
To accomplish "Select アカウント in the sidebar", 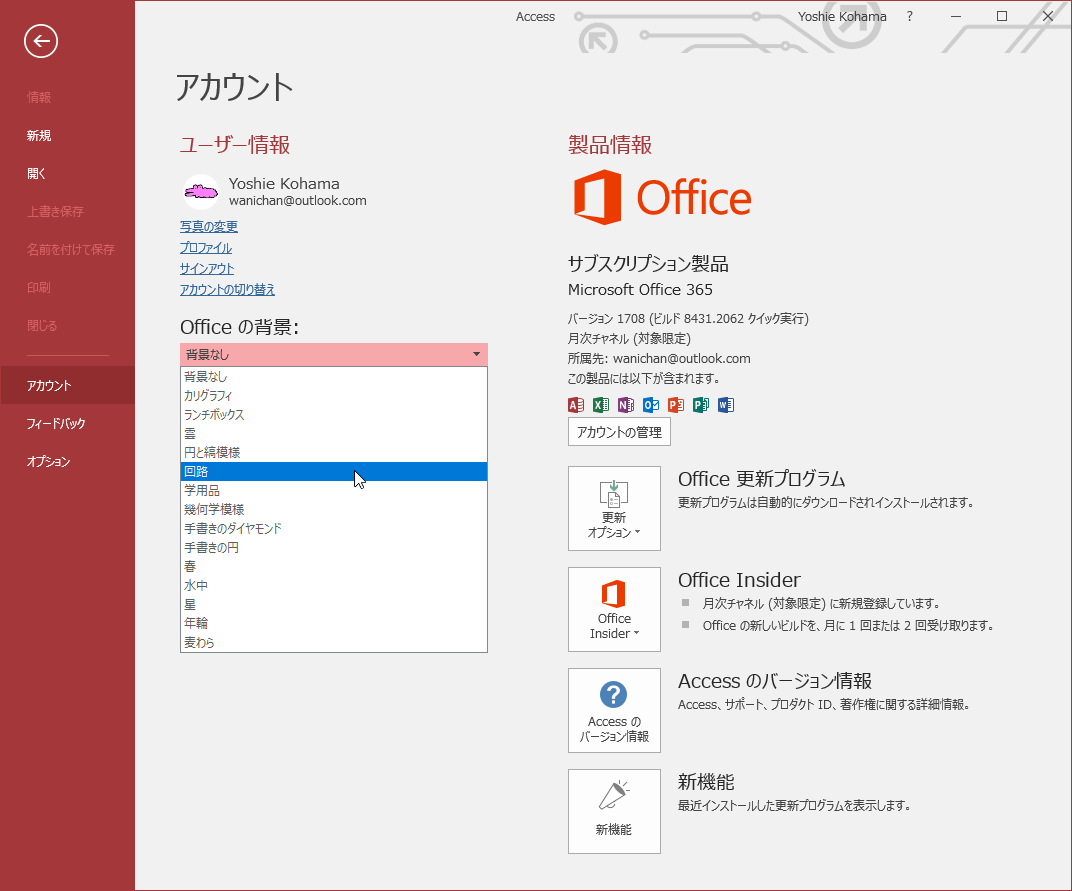I will (x=67, y=386).
